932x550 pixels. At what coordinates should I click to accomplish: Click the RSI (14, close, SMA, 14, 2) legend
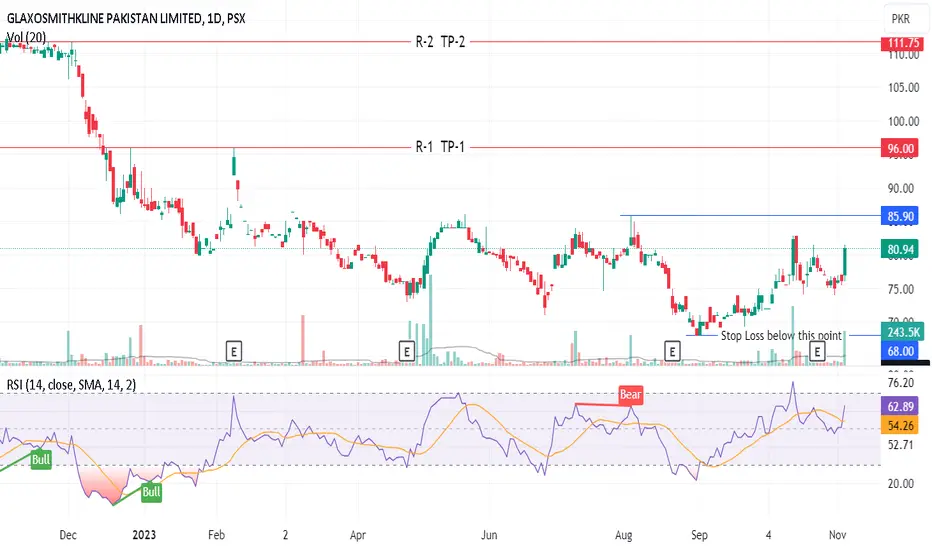(71, 385)
